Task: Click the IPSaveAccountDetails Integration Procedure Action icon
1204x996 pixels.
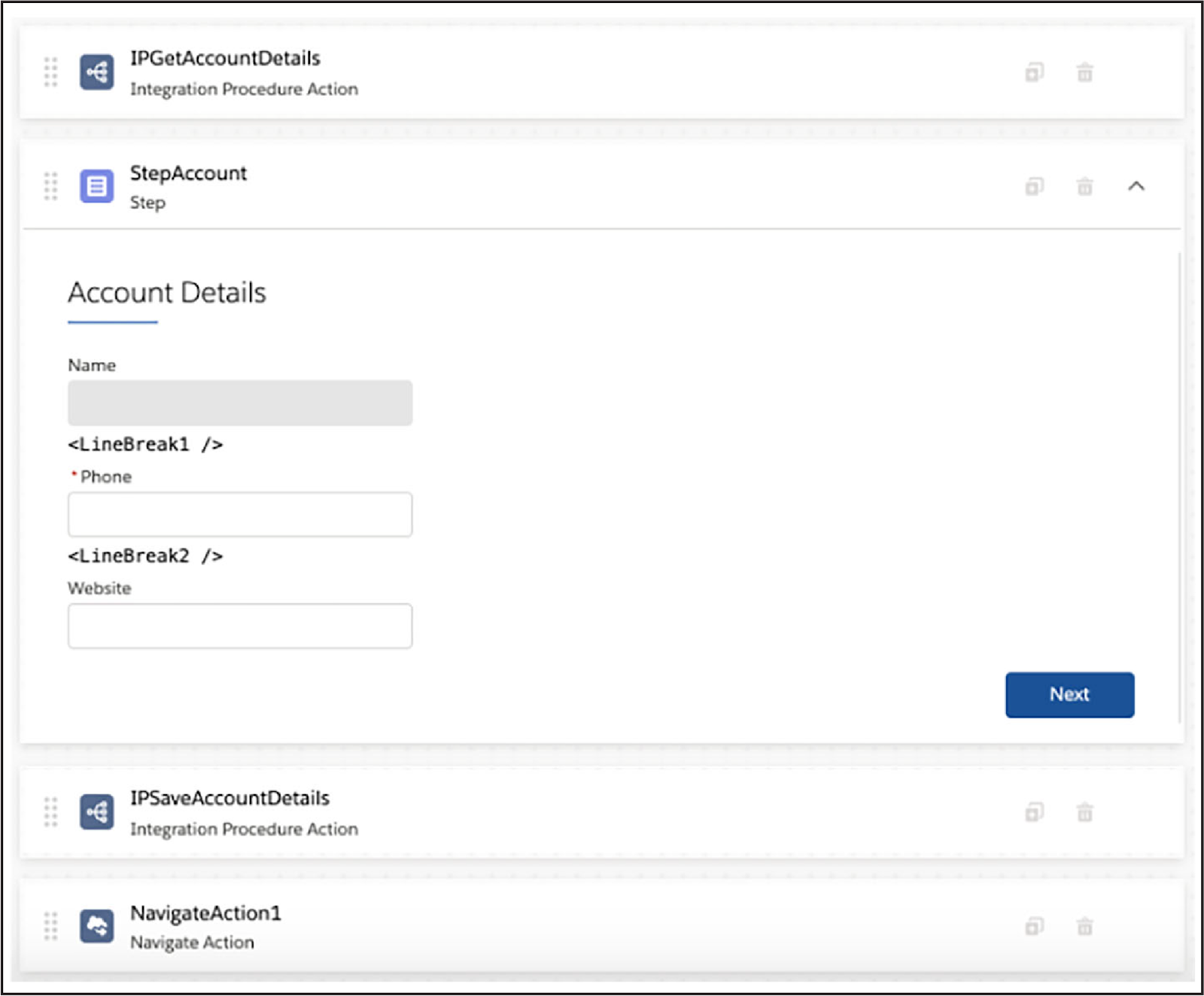Action: click(96, 812)
